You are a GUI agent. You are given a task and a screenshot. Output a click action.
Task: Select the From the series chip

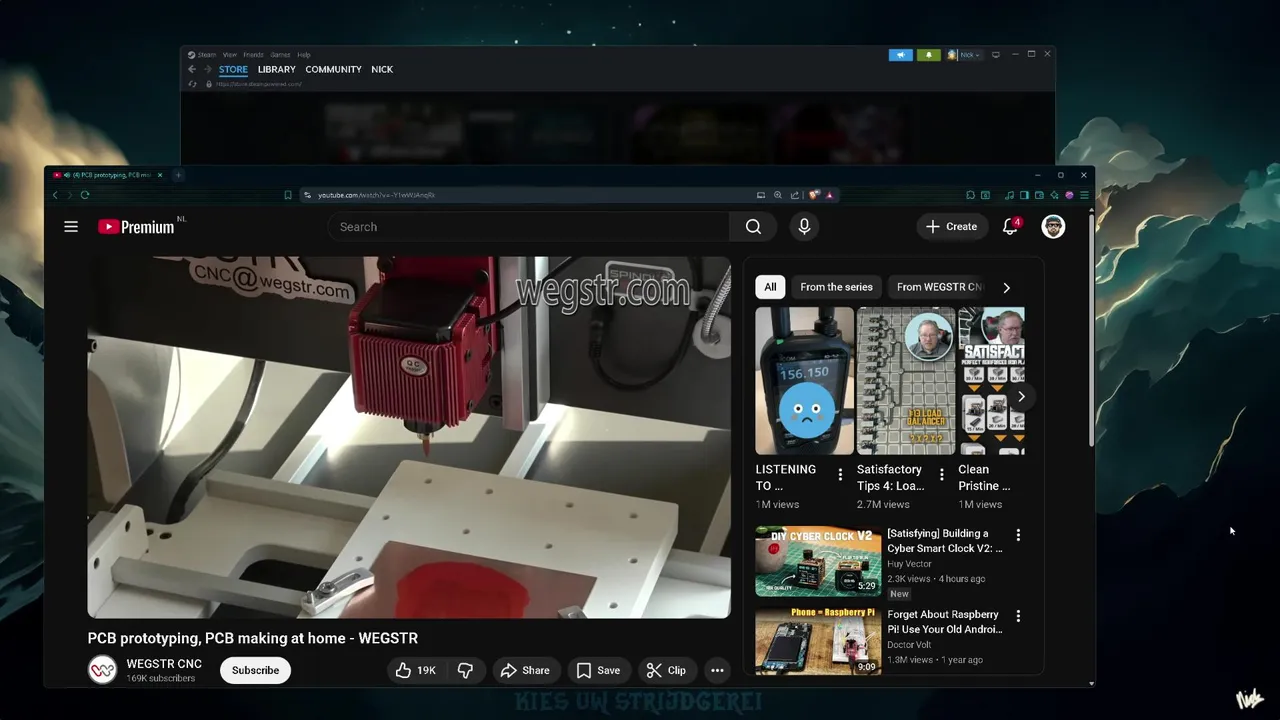(x=836, y=287)
